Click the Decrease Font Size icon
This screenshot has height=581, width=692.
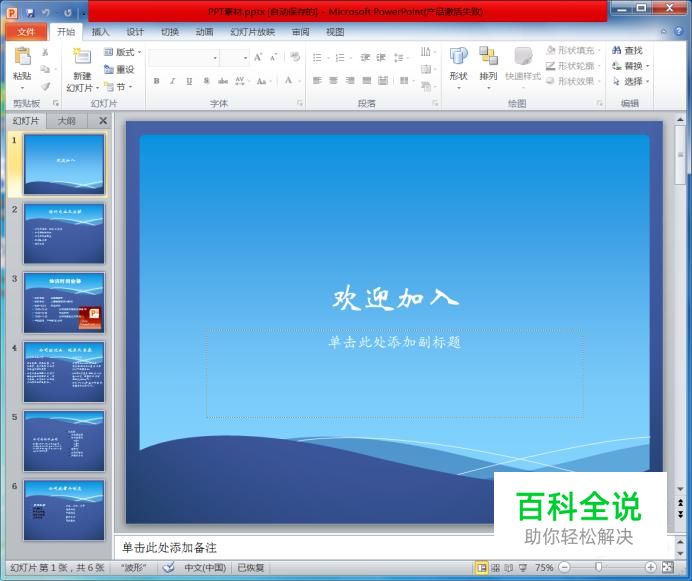click(x=274, y=57)
